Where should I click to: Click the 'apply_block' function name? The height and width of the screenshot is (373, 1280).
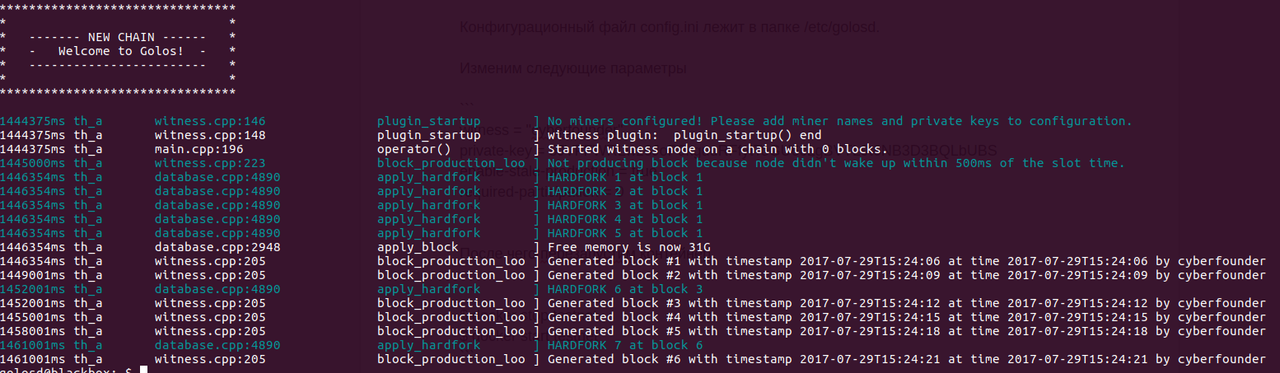pyautogui.click(x=418, y=247)
